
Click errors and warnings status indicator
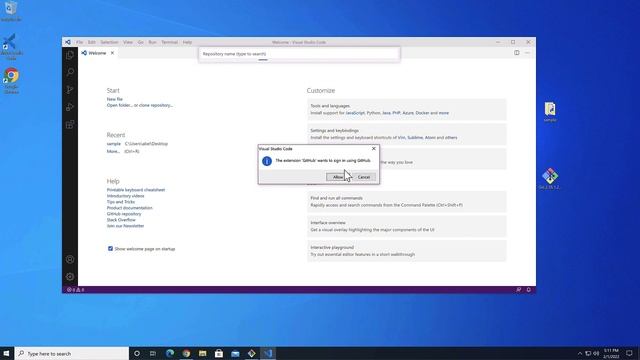tap(75, 289)
